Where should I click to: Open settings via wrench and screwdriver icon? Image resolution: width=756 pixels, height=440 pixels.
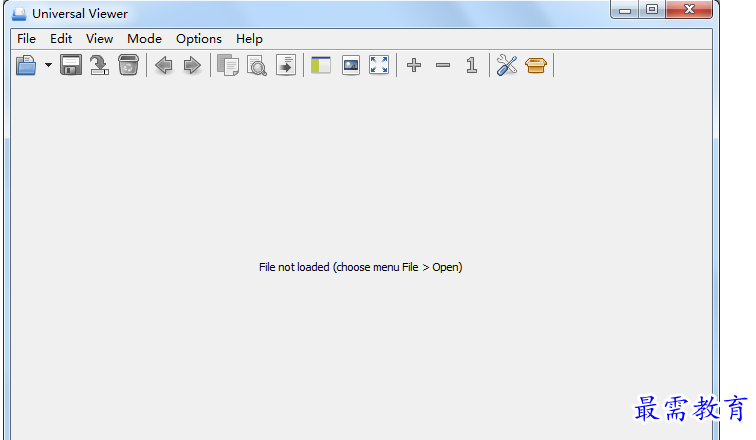click(x=507, y=65)
